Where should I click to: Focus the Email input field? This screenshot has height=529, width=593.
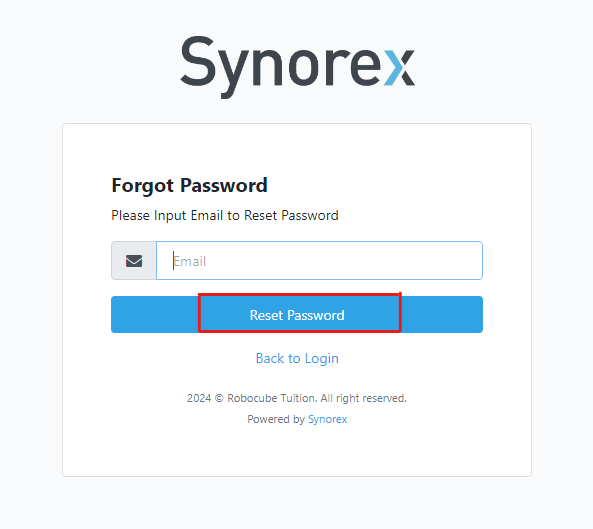click(319, 261)
